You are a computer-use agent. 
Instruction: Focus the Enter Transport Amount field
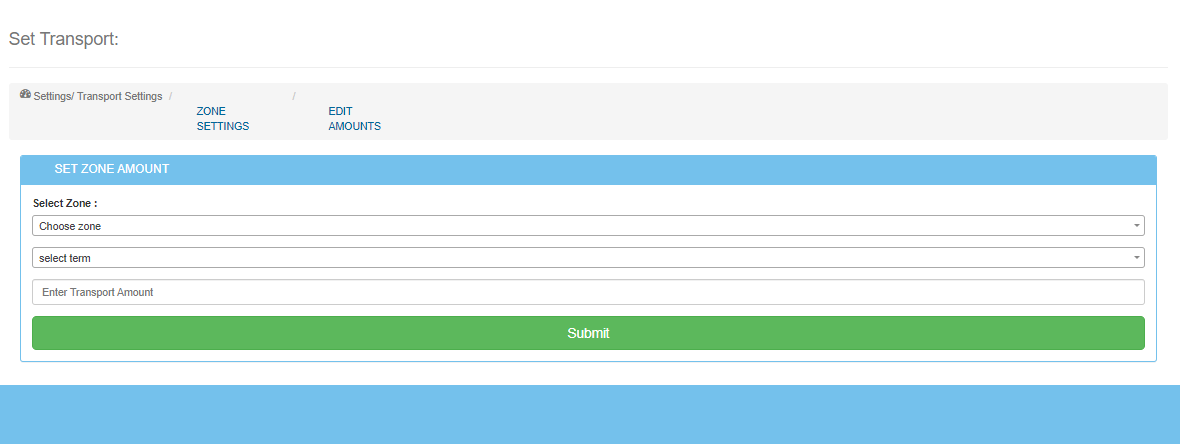tap(587, 292)
